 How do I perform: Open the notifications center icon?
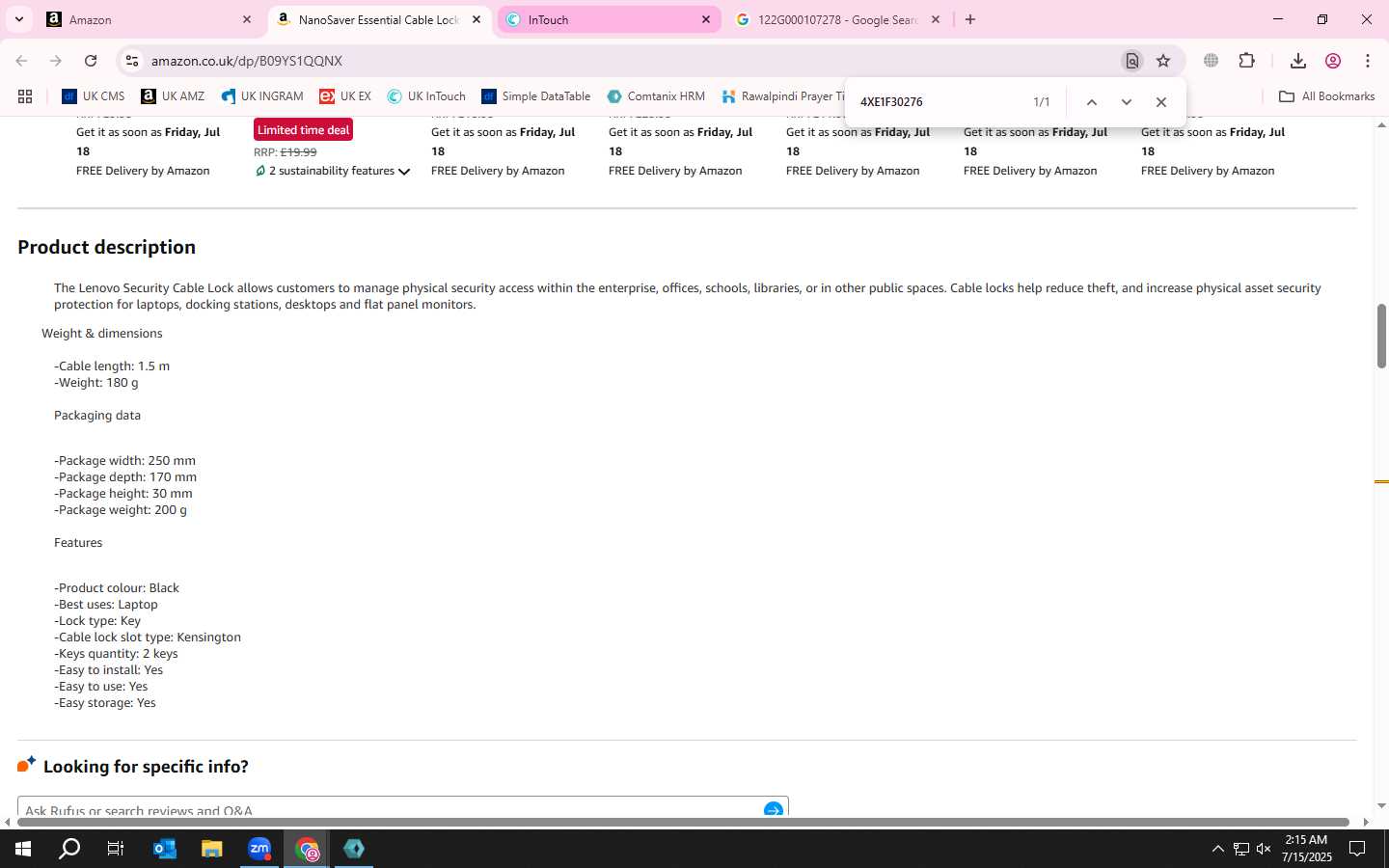click(x=1357, y=849)
